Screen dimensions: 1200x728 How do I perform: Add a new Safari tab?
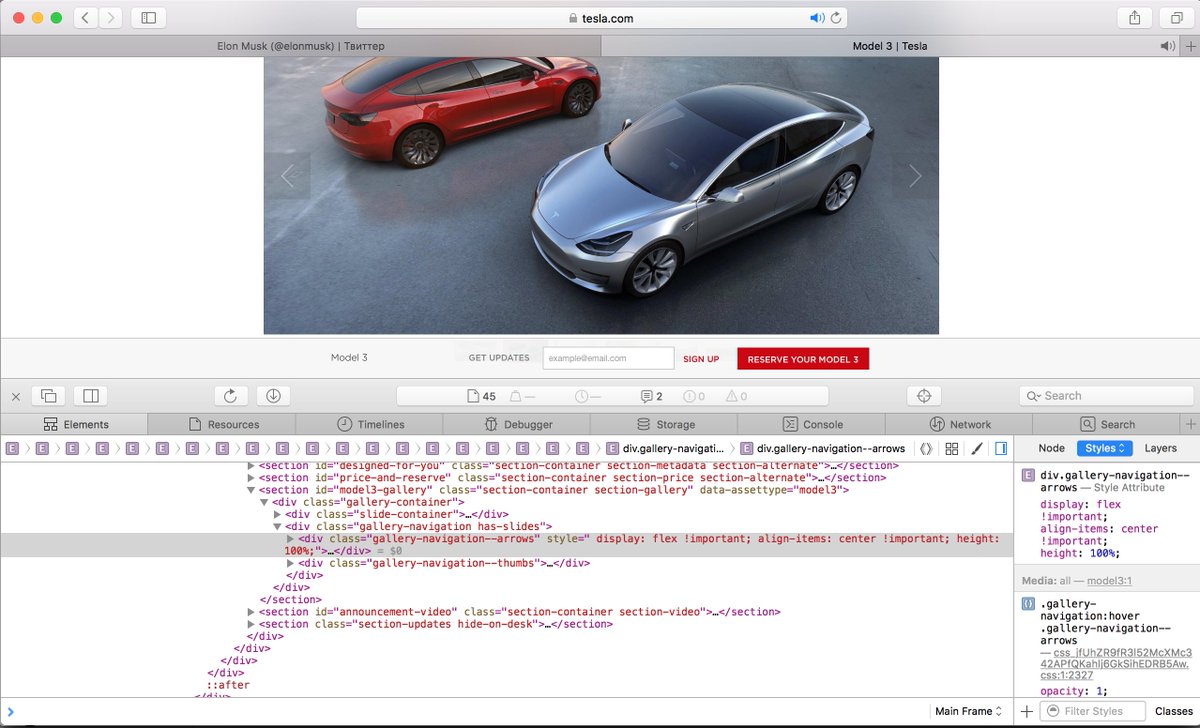pos(1189,46)
